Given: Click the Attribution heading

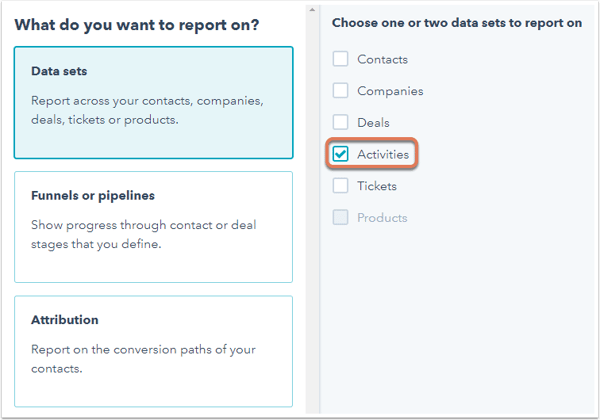Looking at the screenshot, I should coord(65,320).
